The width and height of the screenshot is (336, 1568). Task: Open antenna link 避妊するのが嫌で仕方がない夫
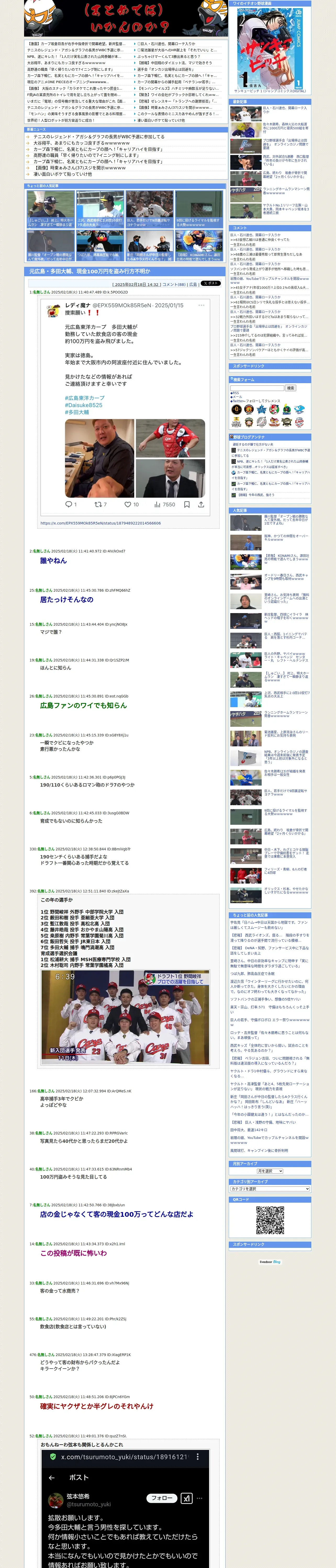pyautogui.click(x=253, y=444)
